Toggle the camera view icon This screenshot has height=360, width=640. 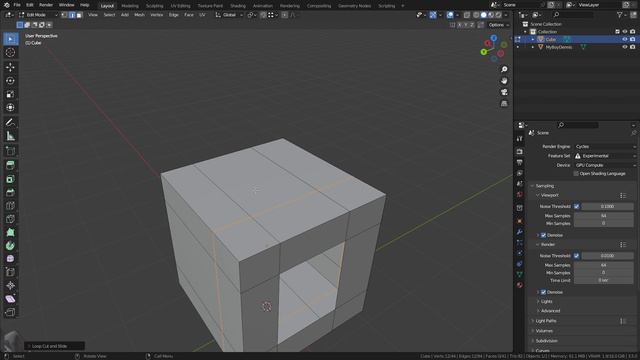(x=504, y=92)
